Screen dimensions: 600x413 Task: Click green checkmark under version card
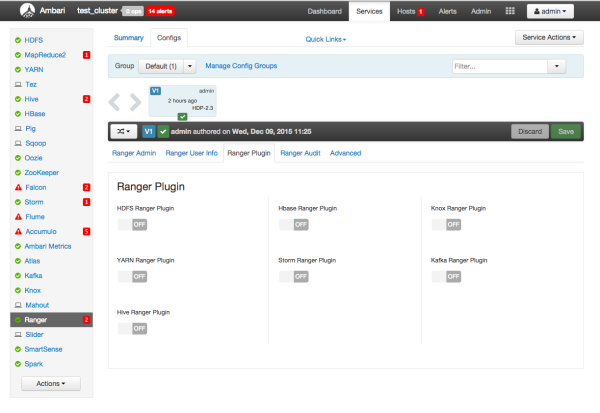(183, 116)
